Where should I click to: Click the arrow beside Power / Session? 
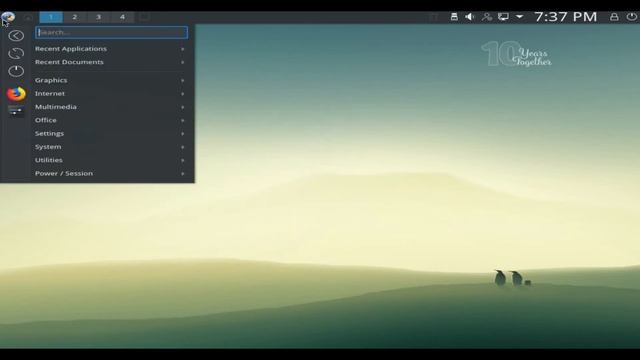coord(182,174)
